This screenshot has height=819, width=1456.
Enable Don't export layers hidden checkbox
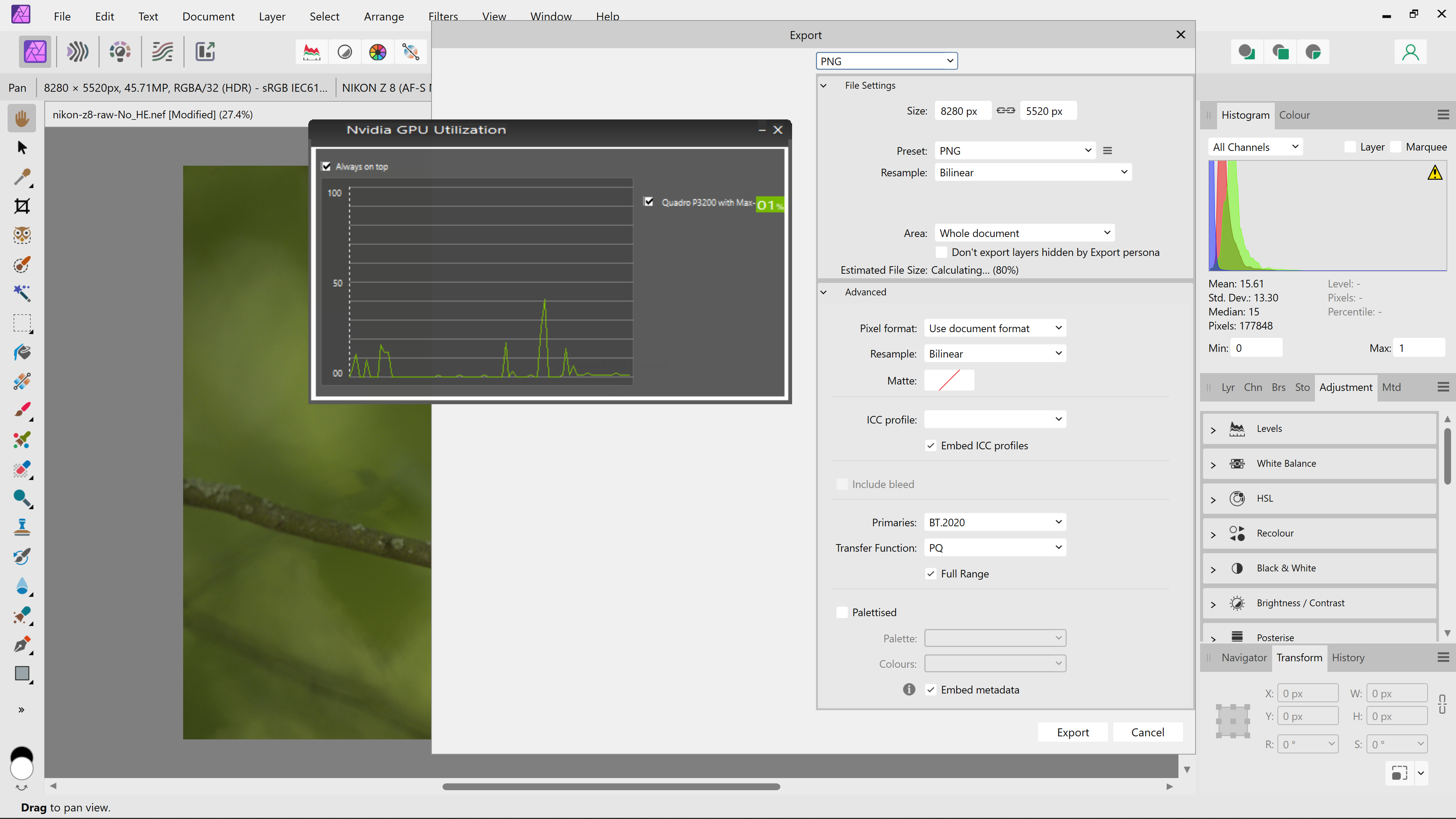coord(941,252)
